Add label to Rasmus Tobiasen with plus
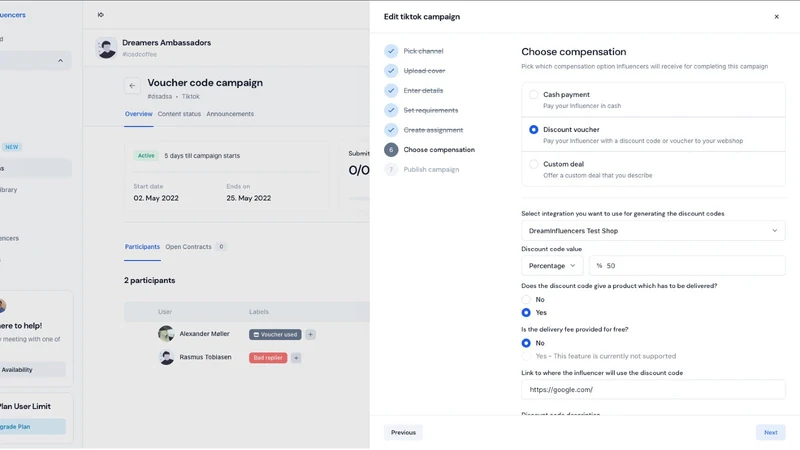 (x=296, y=358)
